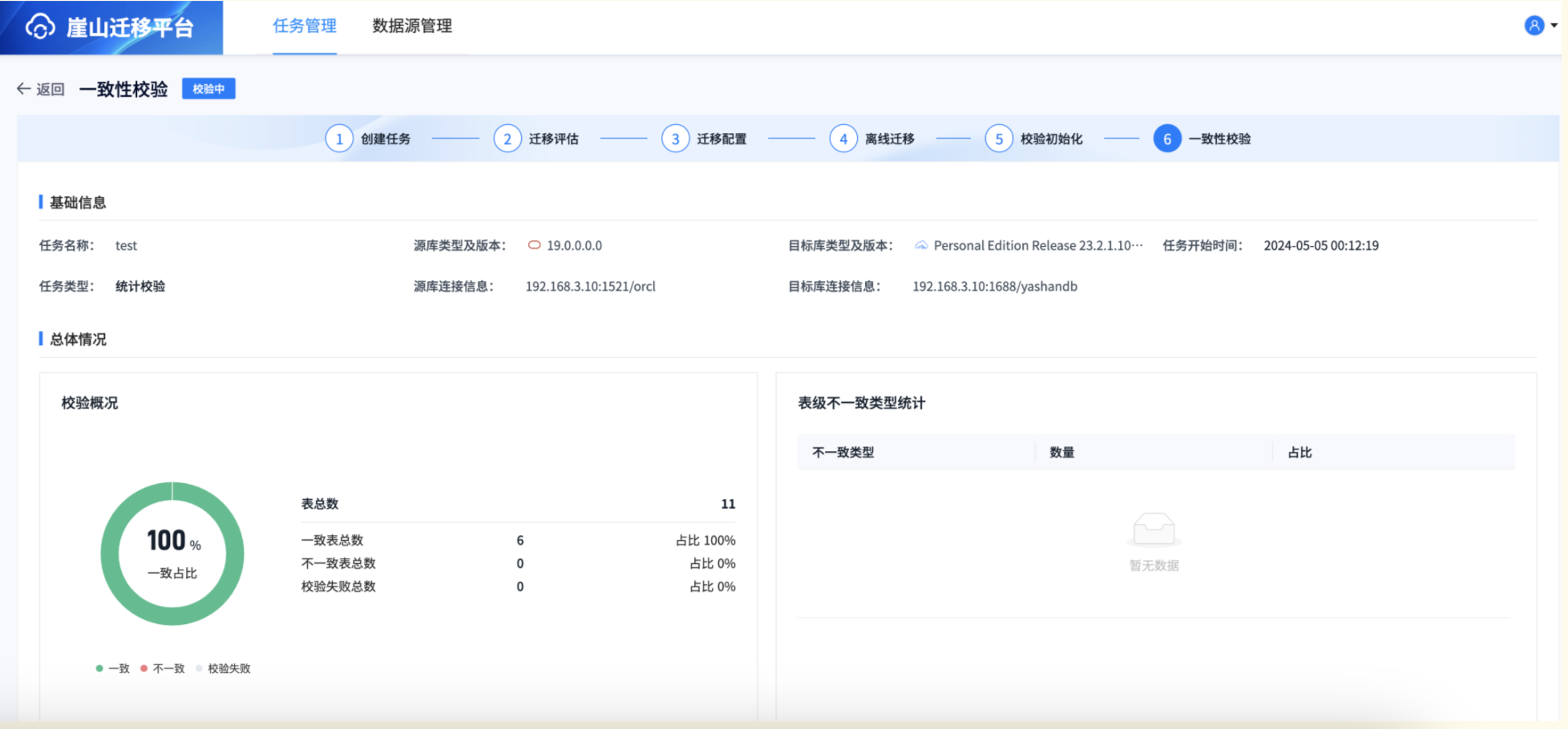Viewport: 1568px width, 729px height.
Task: Click the target database cloud icon
Action: pyautogui.click(x=921, y=245)
